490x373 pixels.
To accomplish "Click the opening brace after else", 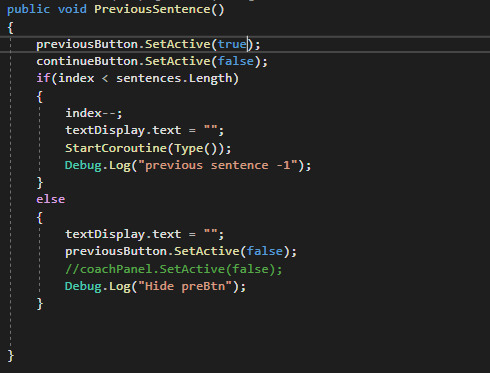I will tap(40, 218).
